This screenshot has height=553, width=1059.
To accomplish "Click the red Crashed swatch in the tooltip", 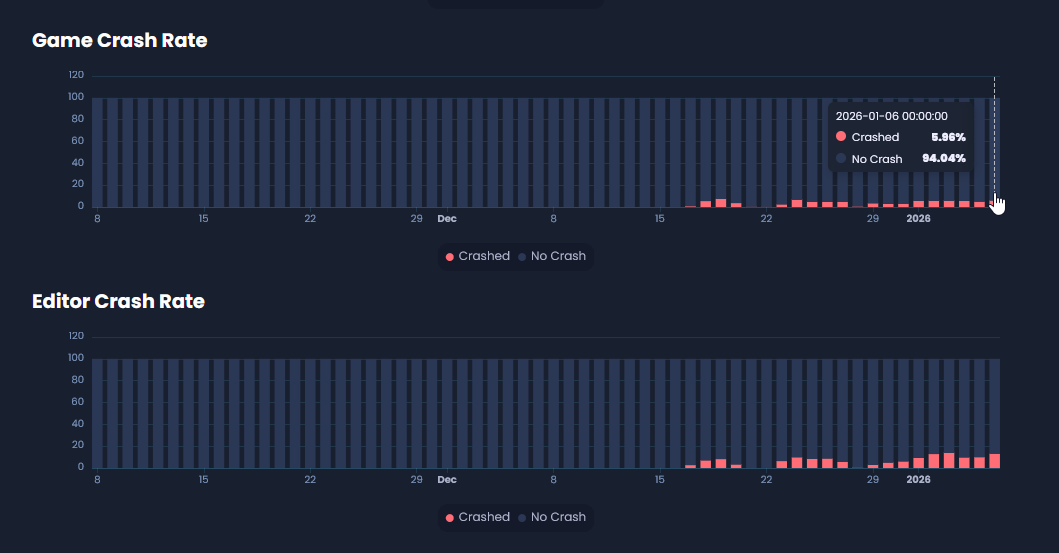I will coord(841,137).
